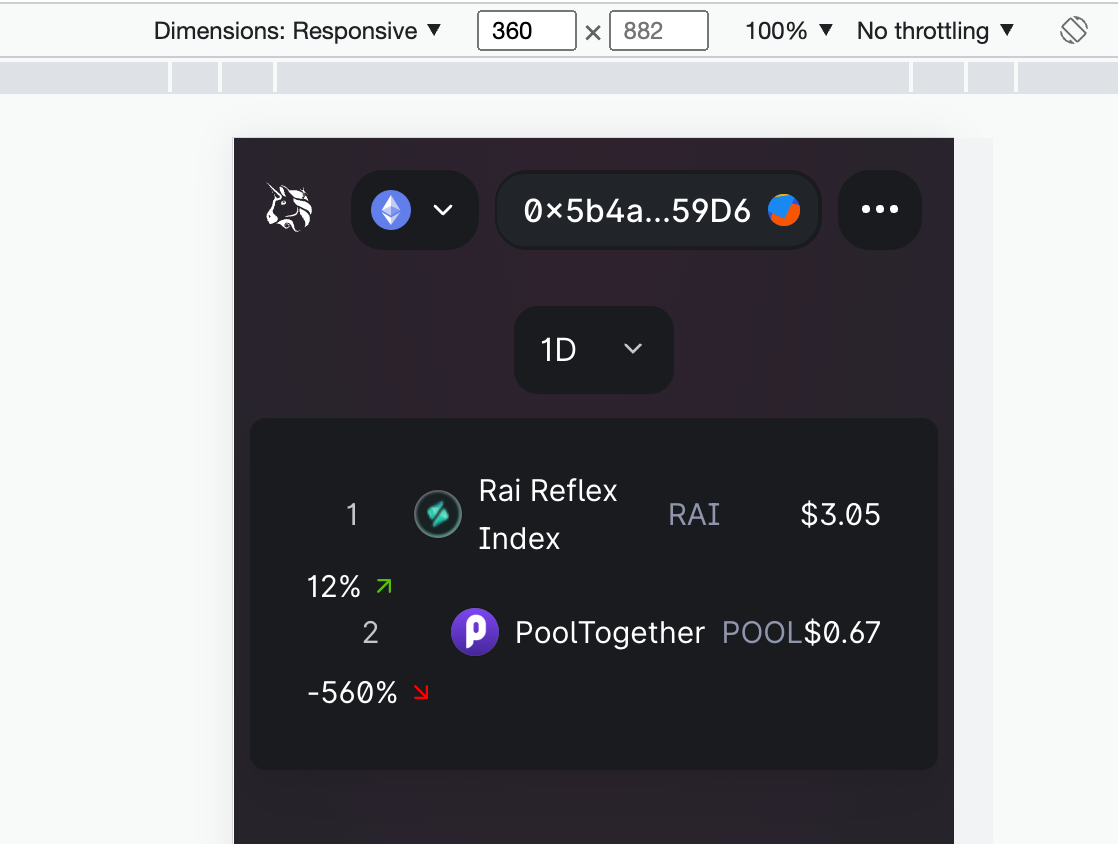Click the POOL ticker symbol

click(x=761, y=632)
